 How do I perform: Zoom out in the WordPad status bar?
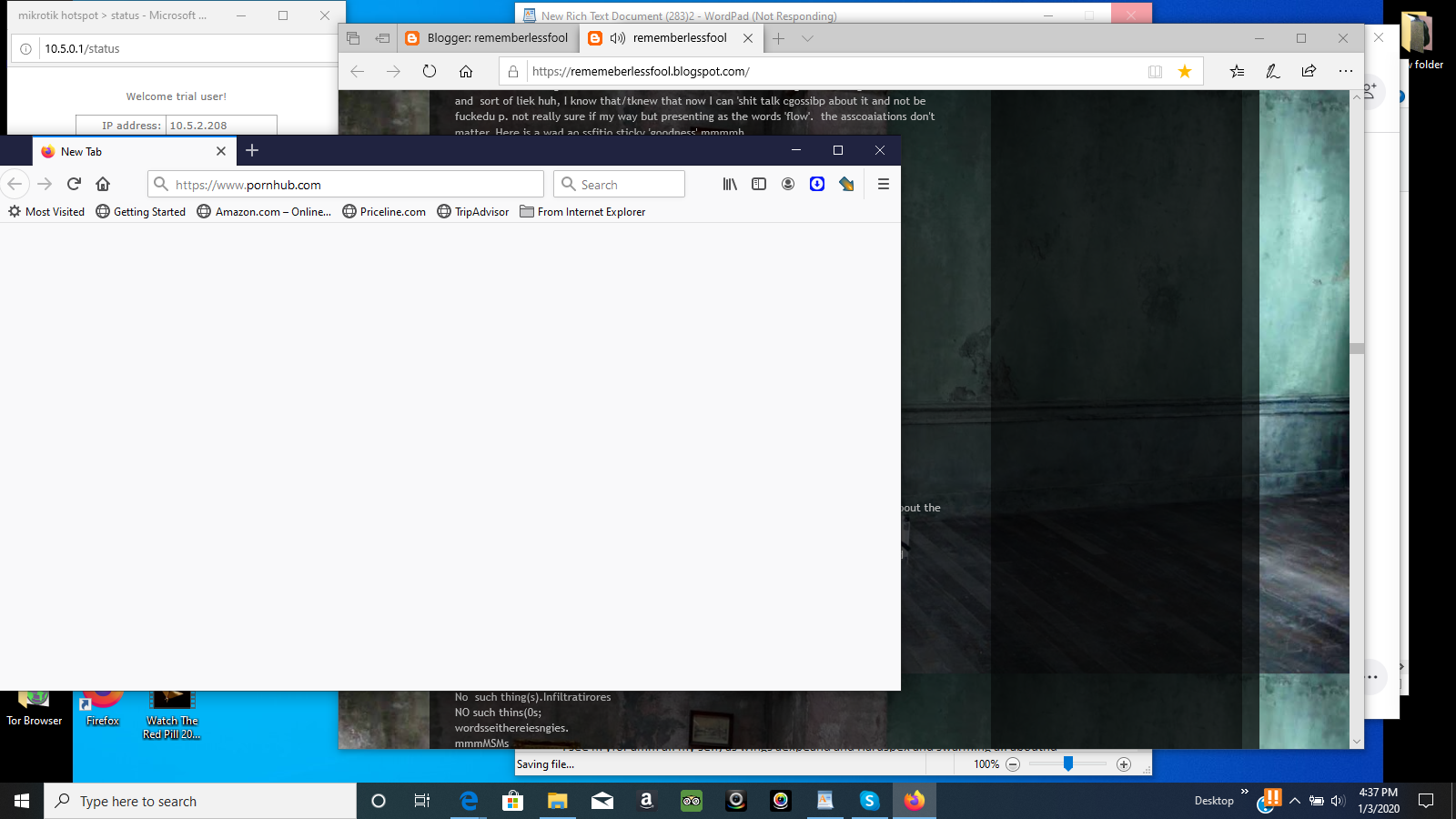[x=1013, y=764]
